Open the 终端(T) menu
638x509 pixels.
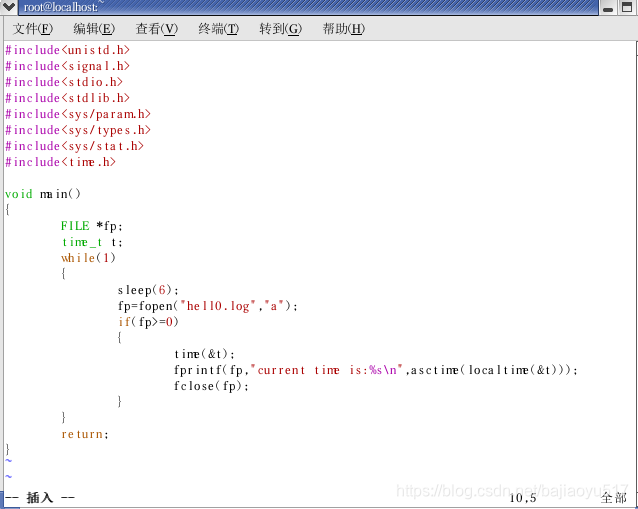pyautogui.click(x=219, y=28)
